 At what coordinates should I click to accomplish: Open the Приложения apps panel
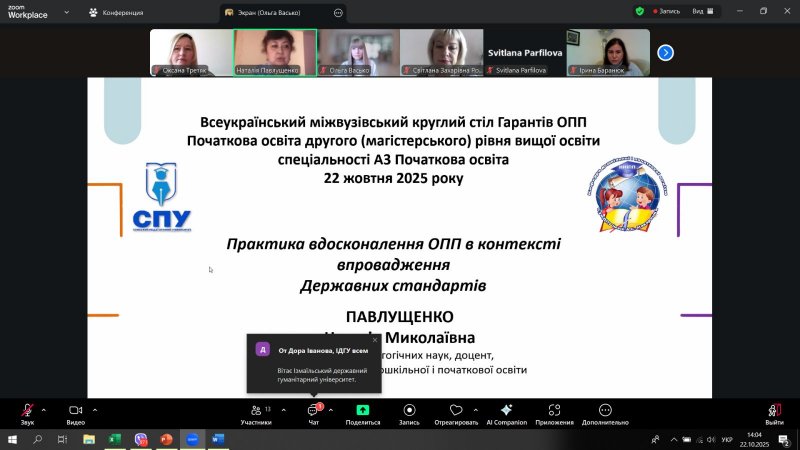[554, 411]
